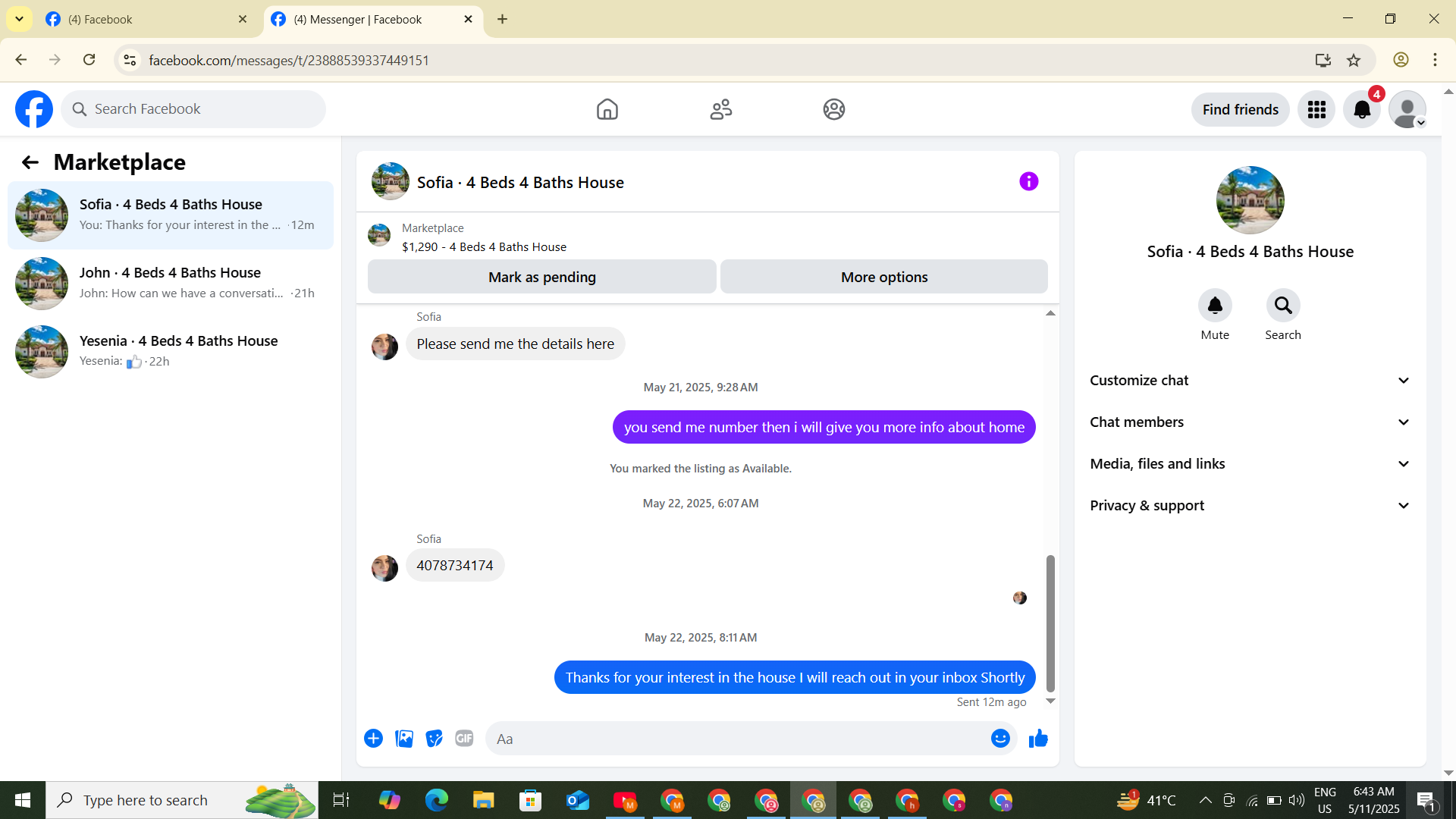Open the account profile avatar menu
Viewport: 1456px width, 819px height.
1407,110
